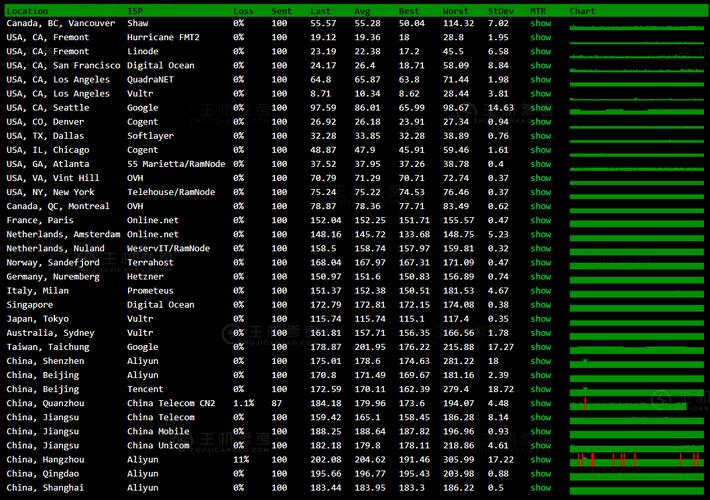The width and height of the screenshot is (710, 500).
Task: Click the '11%' loss value
Action: (x=241, y=459)
